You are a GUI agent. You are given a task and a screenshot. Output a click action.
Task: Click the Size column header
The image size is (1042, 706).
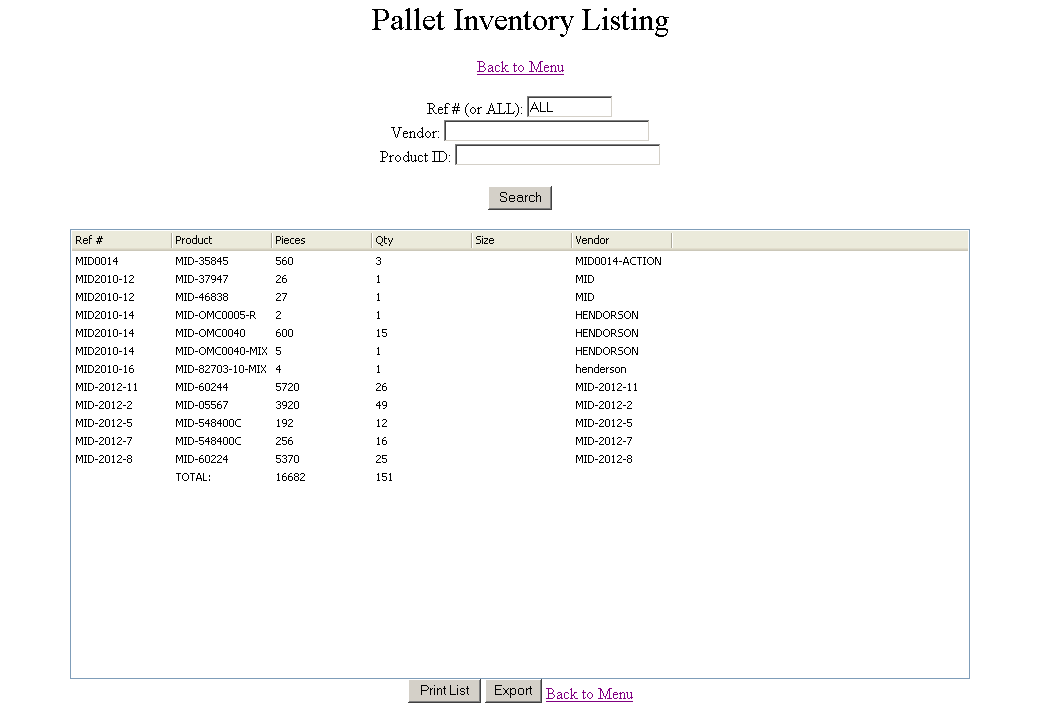coord(522,240)
